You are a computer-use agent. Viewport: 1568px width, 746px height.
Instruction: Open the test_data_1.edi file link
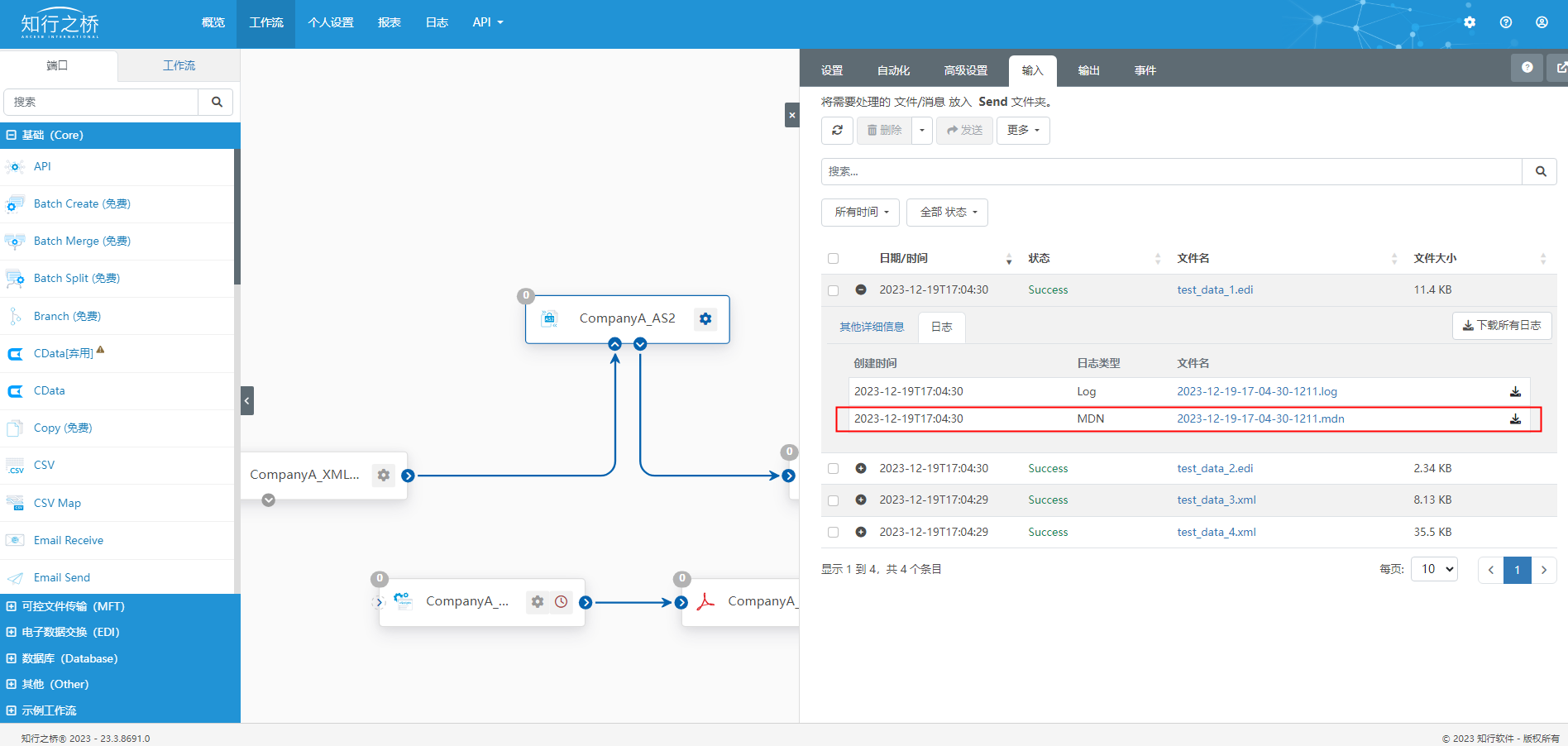[x=1215, y=290]
